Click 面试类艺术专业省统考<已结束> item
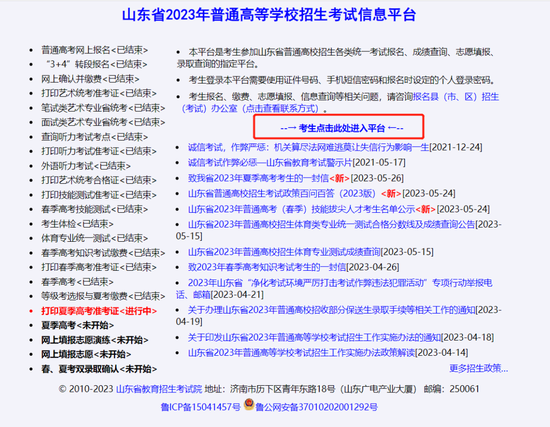The width and height of the screenshot is (550, 427). [x=103, y=122]
